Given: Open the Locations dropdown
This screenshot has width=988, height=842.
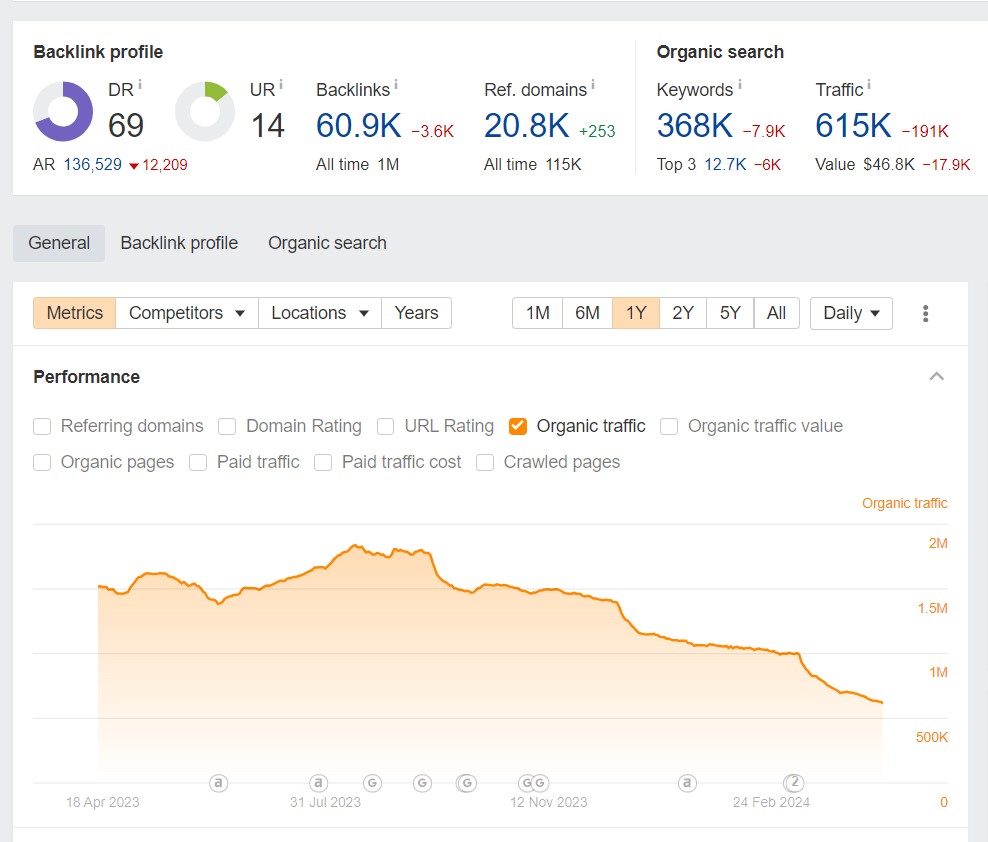Looking at the screenshot, I should coord(319,313).
